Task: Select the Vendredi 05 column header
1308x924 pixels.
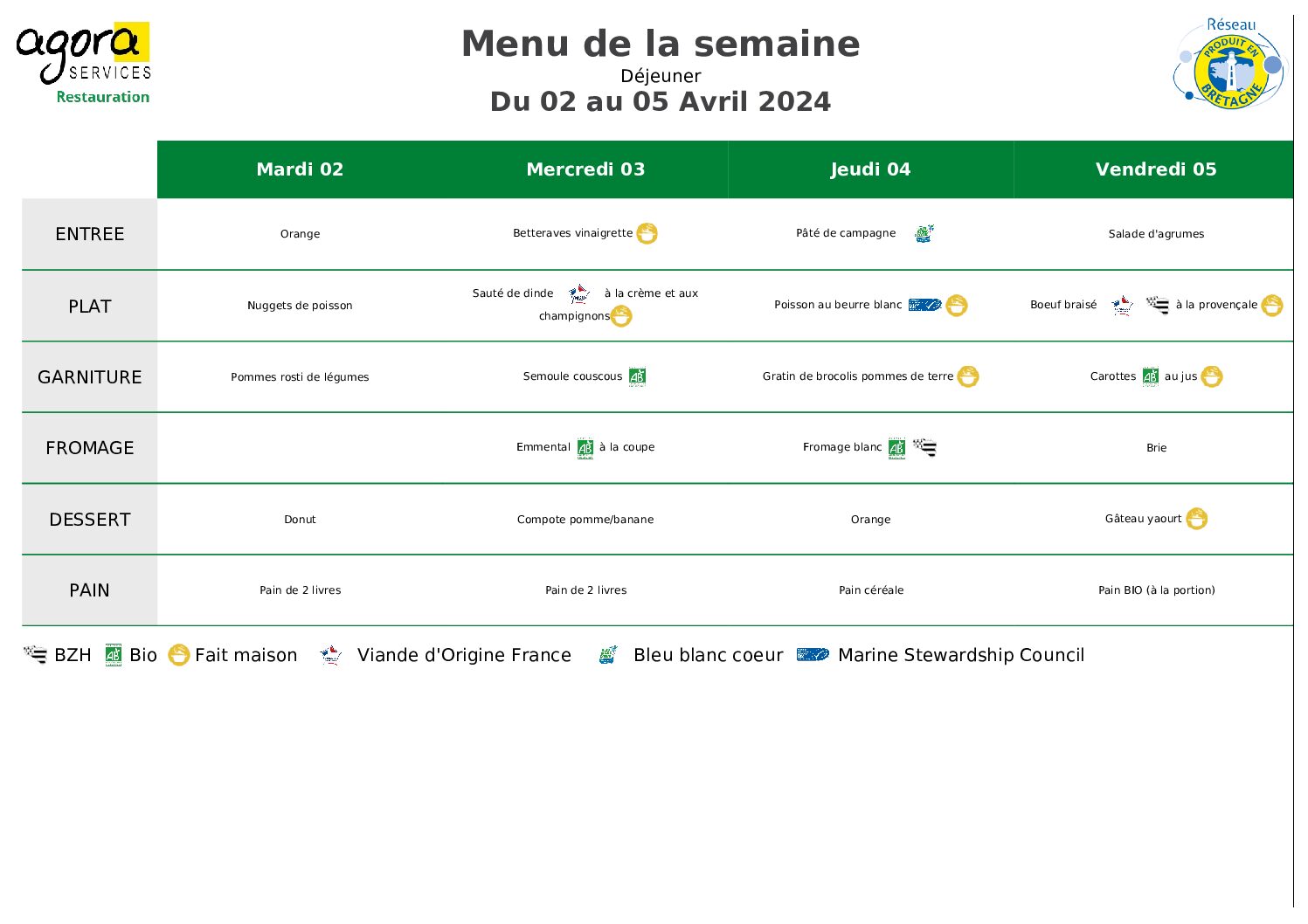Action: (1155, 169)
